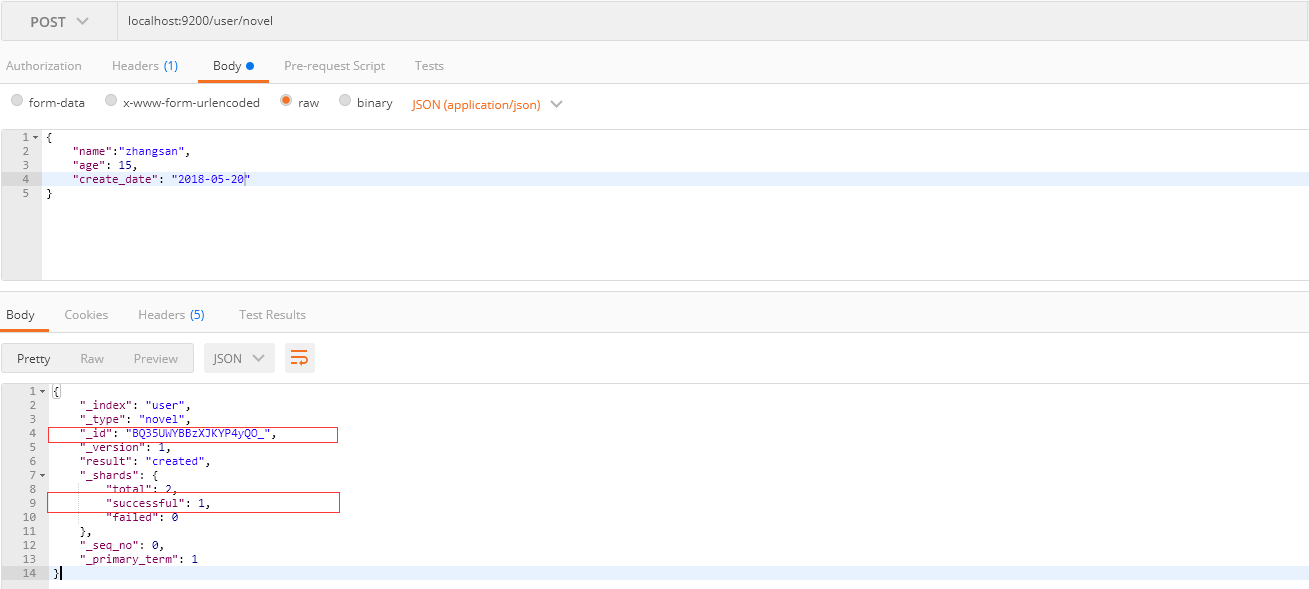Open the Pre-request Script tab
The width and height of the screenshot is (1309, 589).
pos(334,66)
